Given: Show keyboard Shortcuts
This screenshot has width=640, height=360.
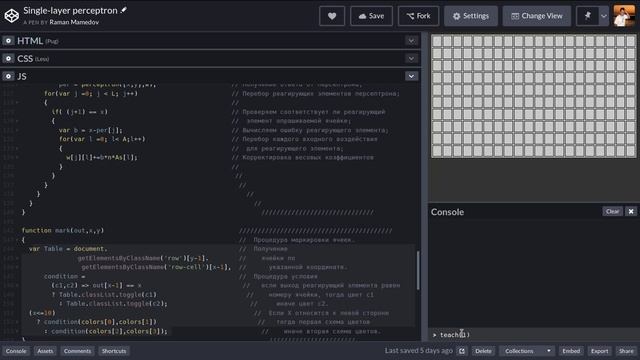Looking at the screenshot, I should click(114, 351).
